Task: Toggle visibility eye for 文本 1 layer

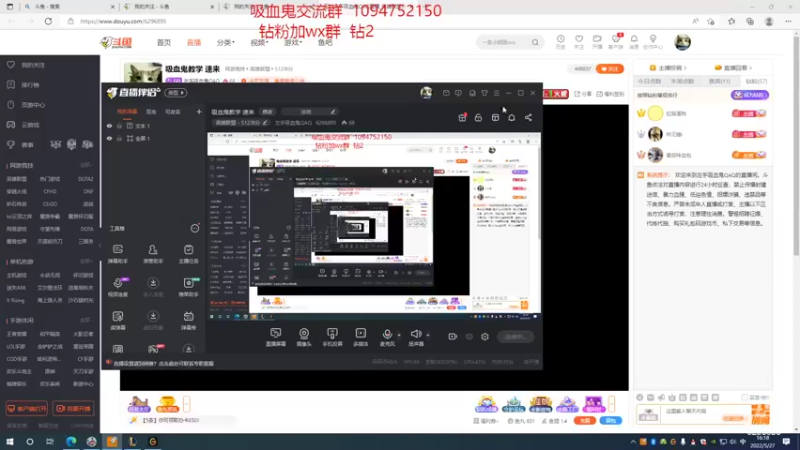Action: coord(109,126)
